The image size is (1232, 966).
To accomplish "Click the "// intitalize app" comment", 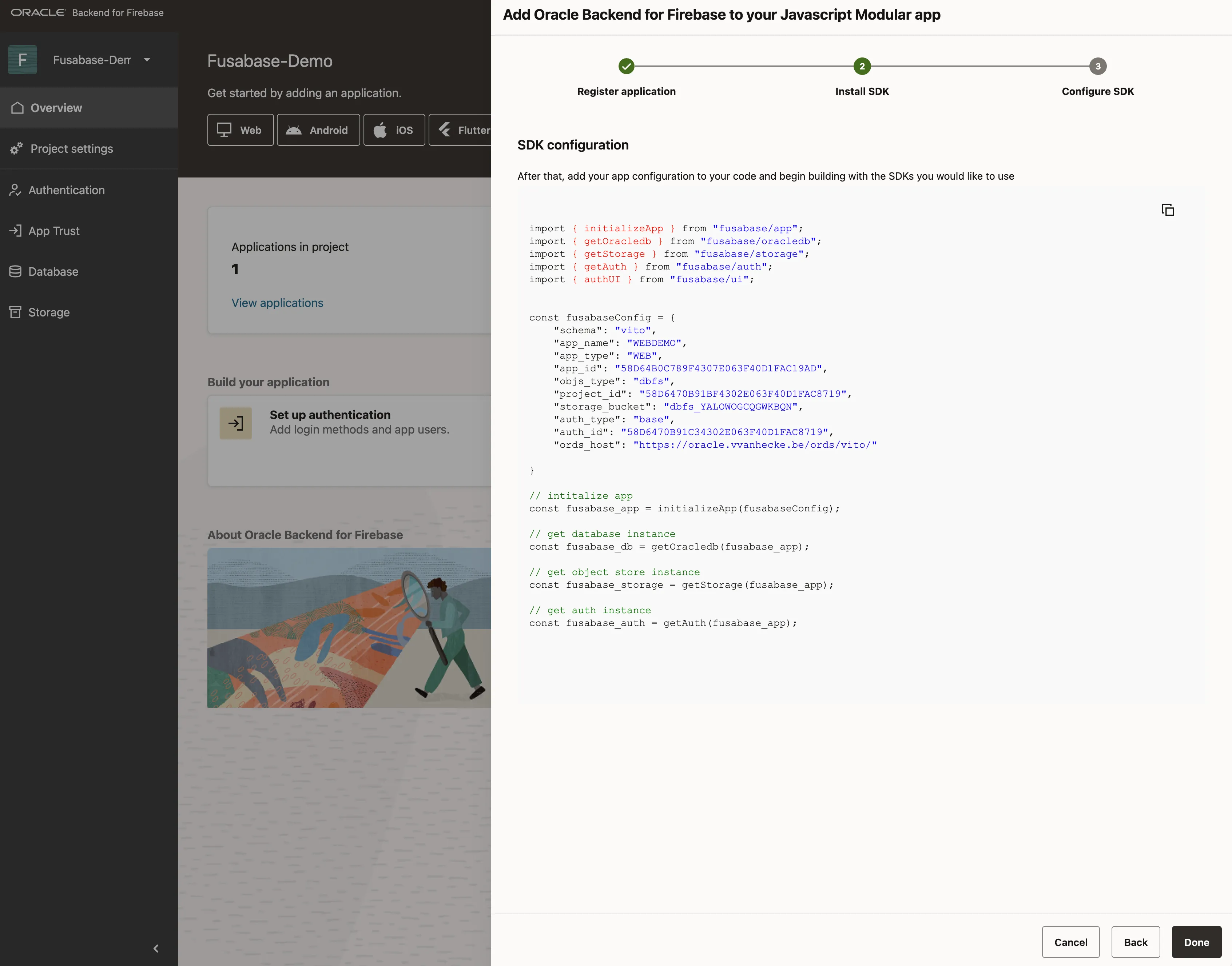I will [581, 495].
